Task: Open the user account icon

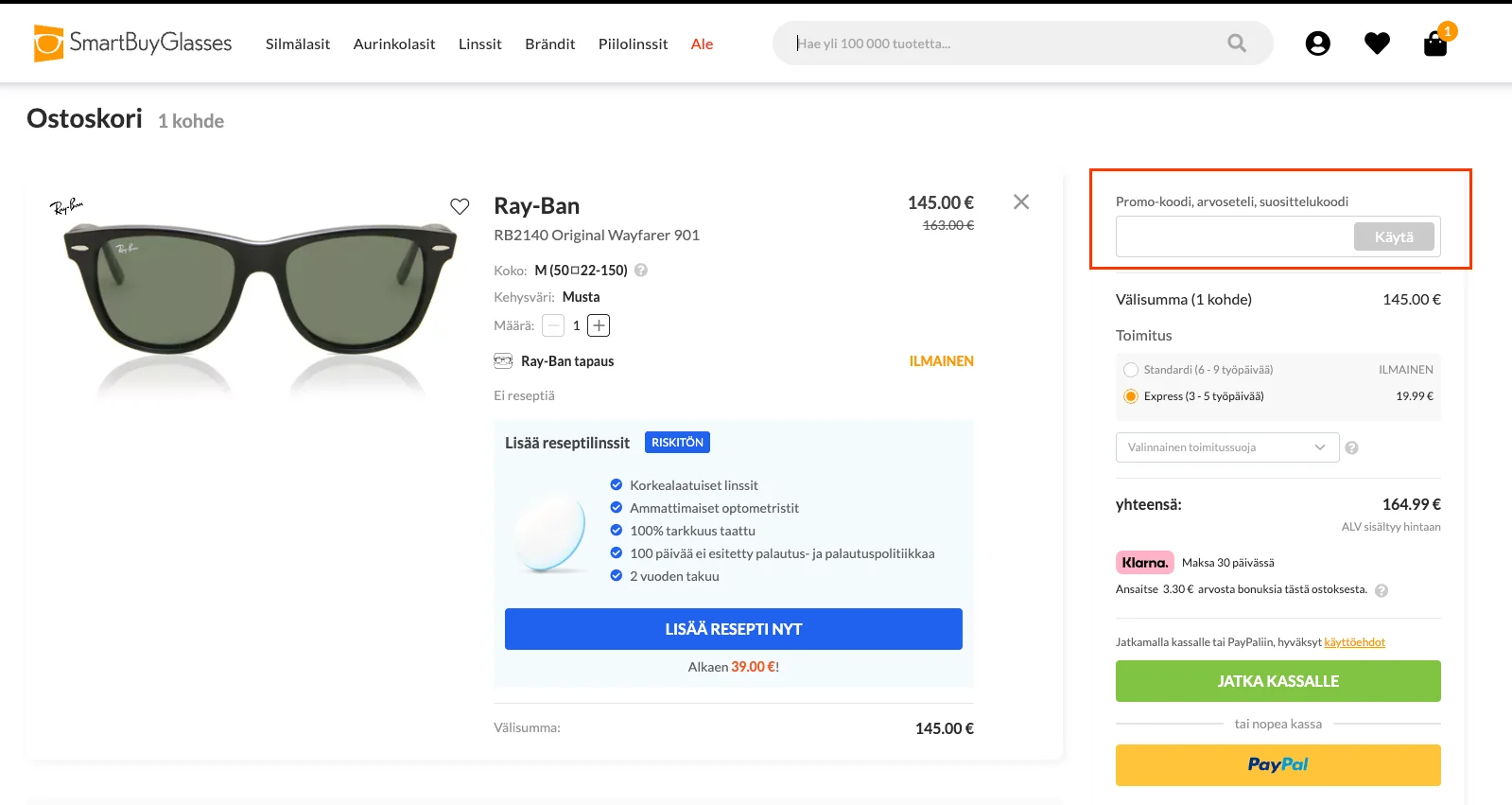Action: (1317, 44)
